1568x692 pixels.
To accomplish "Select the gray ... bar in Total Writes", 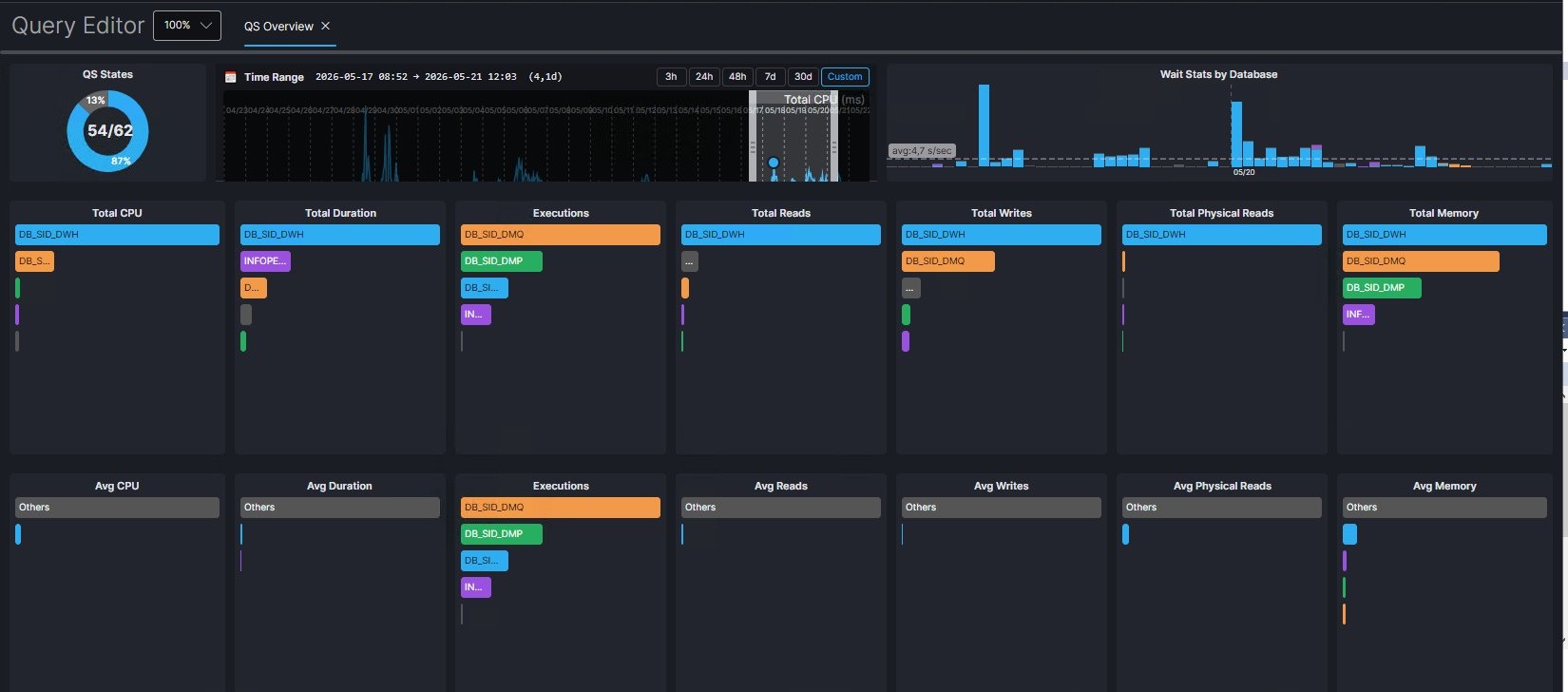I will (x=911, y=288).
